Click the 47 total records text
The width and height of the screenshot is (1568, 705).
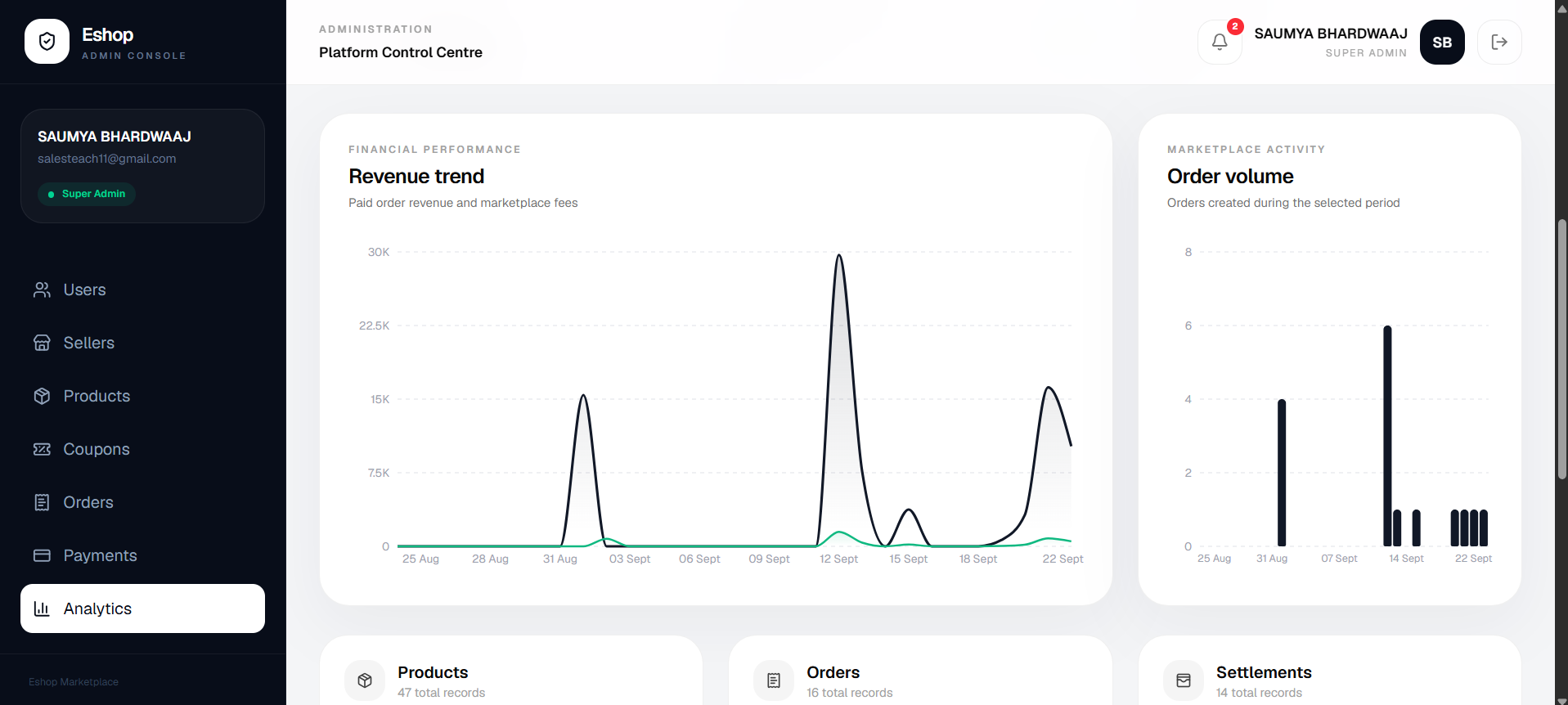442,693
